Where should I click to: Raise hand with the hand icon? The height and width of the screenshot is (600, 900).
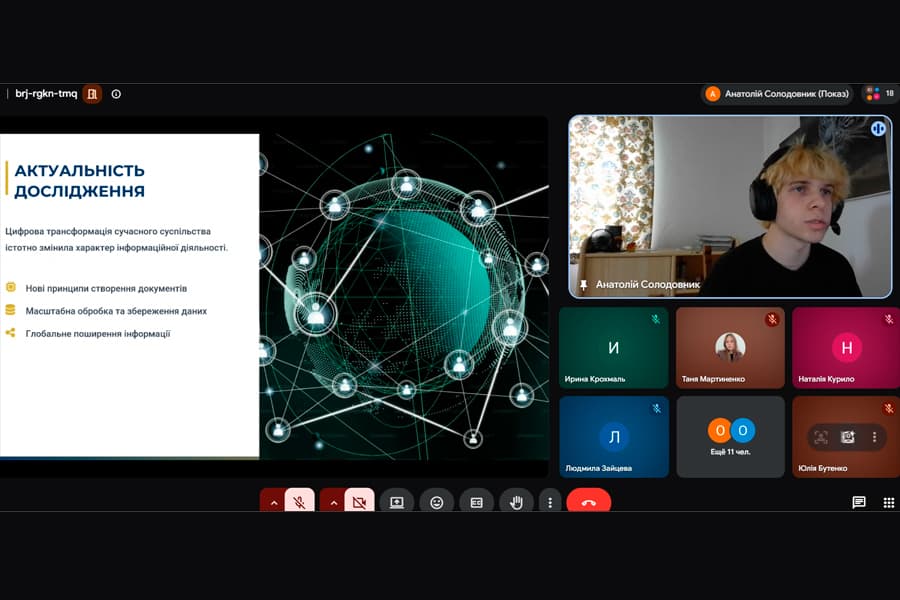516,502
